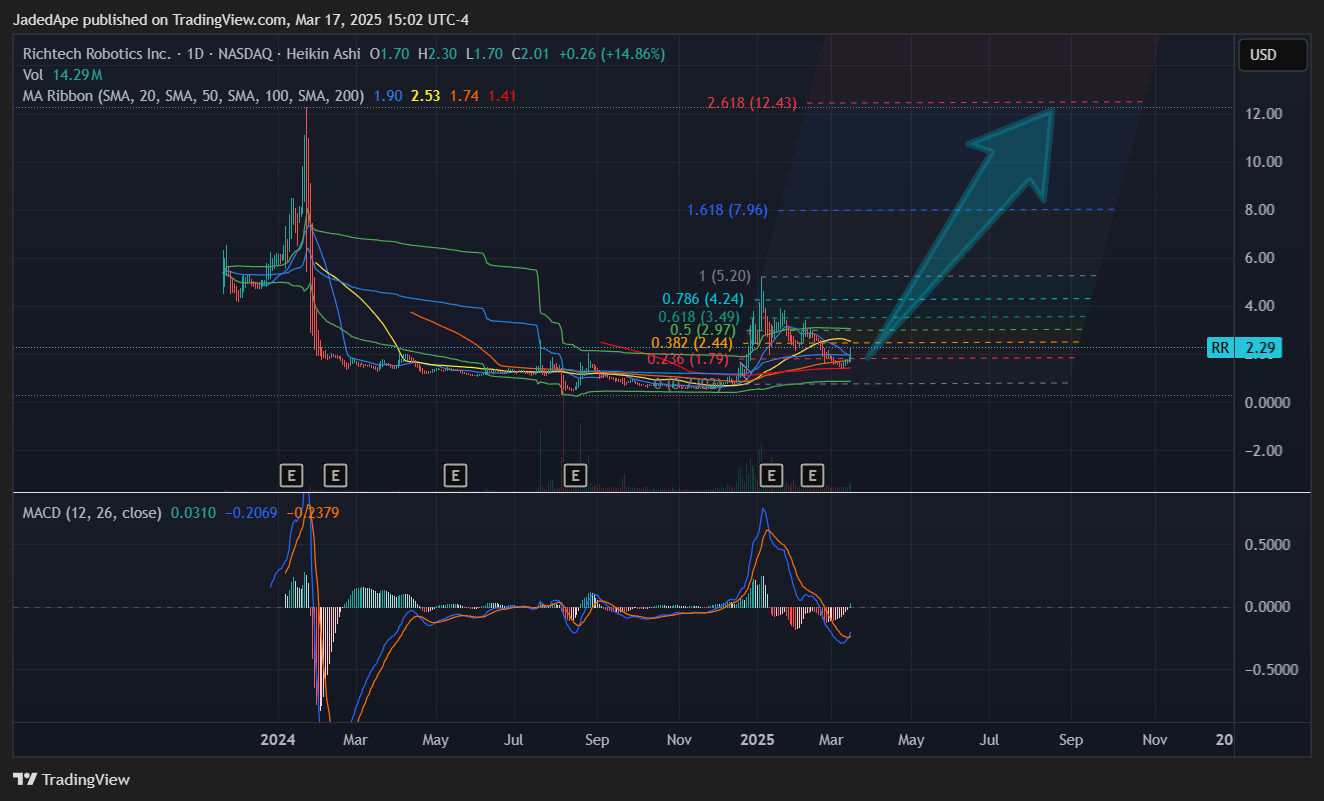Click the TradingView logo
The image size is (1324, 801).
coord(72,779)
